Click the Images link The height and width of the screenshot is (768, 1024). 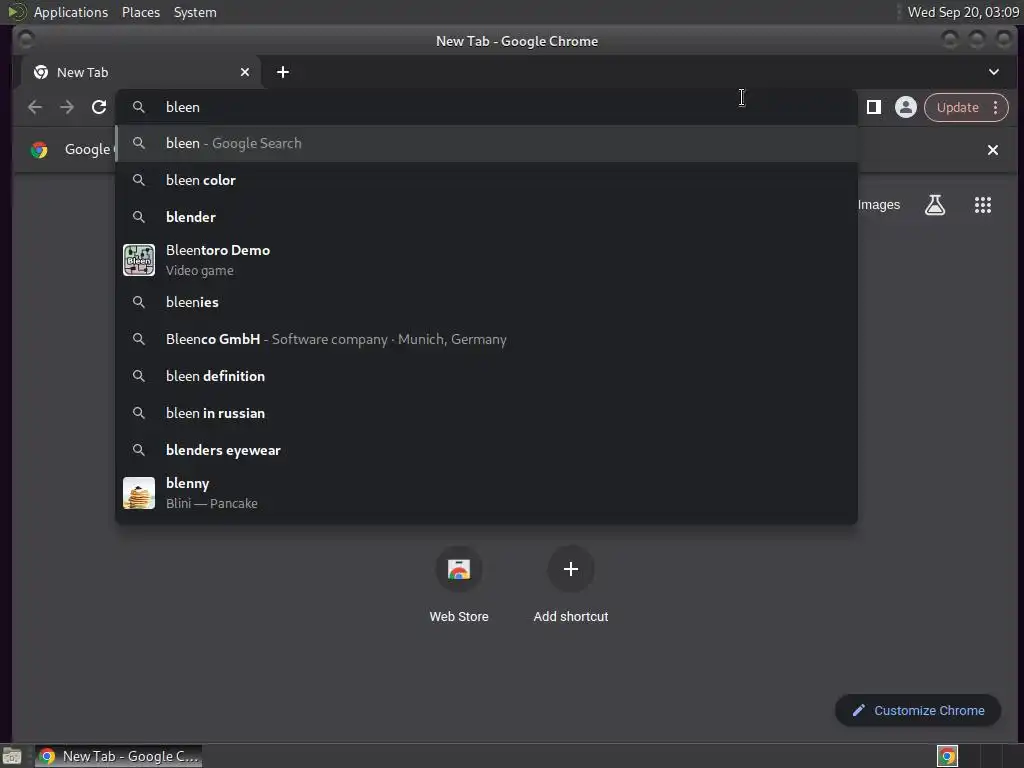(878, 205)
